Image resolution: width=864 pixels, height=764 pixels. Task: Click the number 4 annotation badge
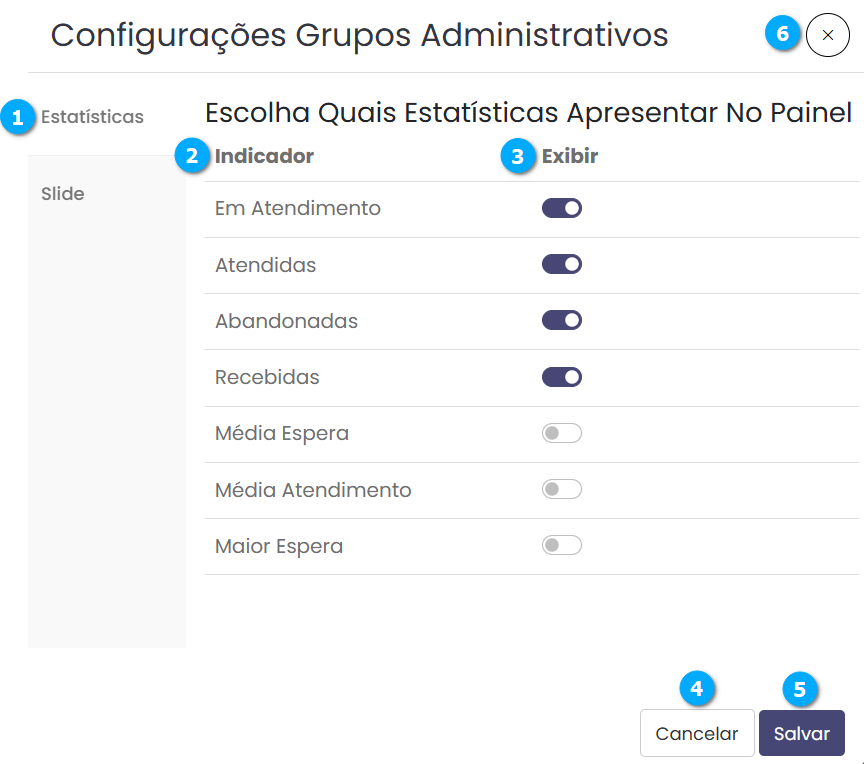[697, 689]
